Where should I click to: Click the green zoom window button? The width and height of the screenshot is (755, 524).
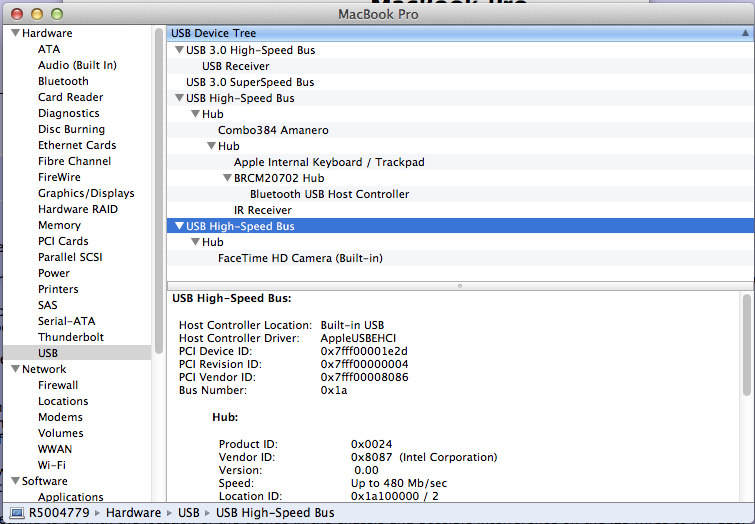(57, 14)
